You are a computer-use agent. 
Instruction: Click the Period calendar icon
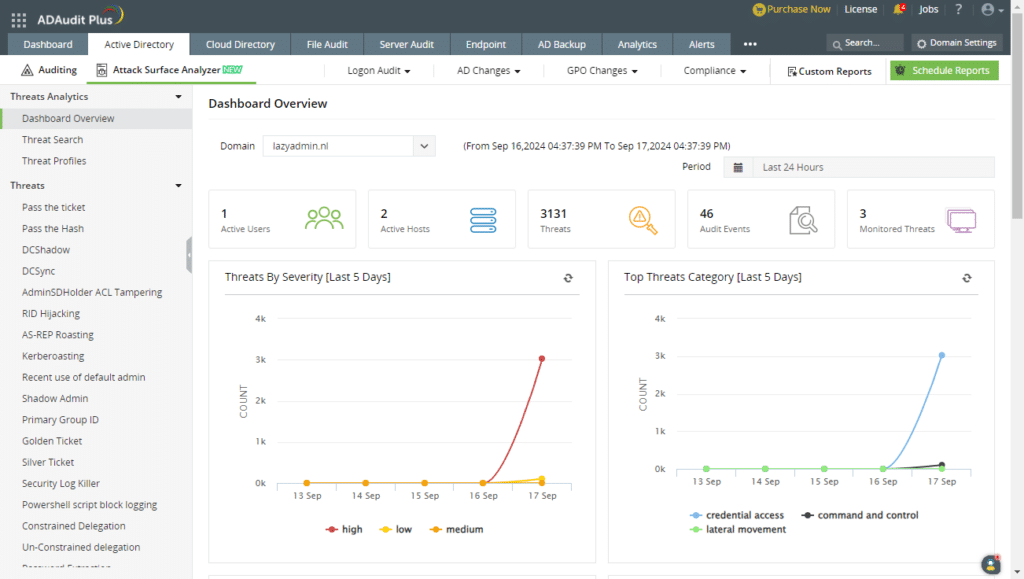(738, 167)
